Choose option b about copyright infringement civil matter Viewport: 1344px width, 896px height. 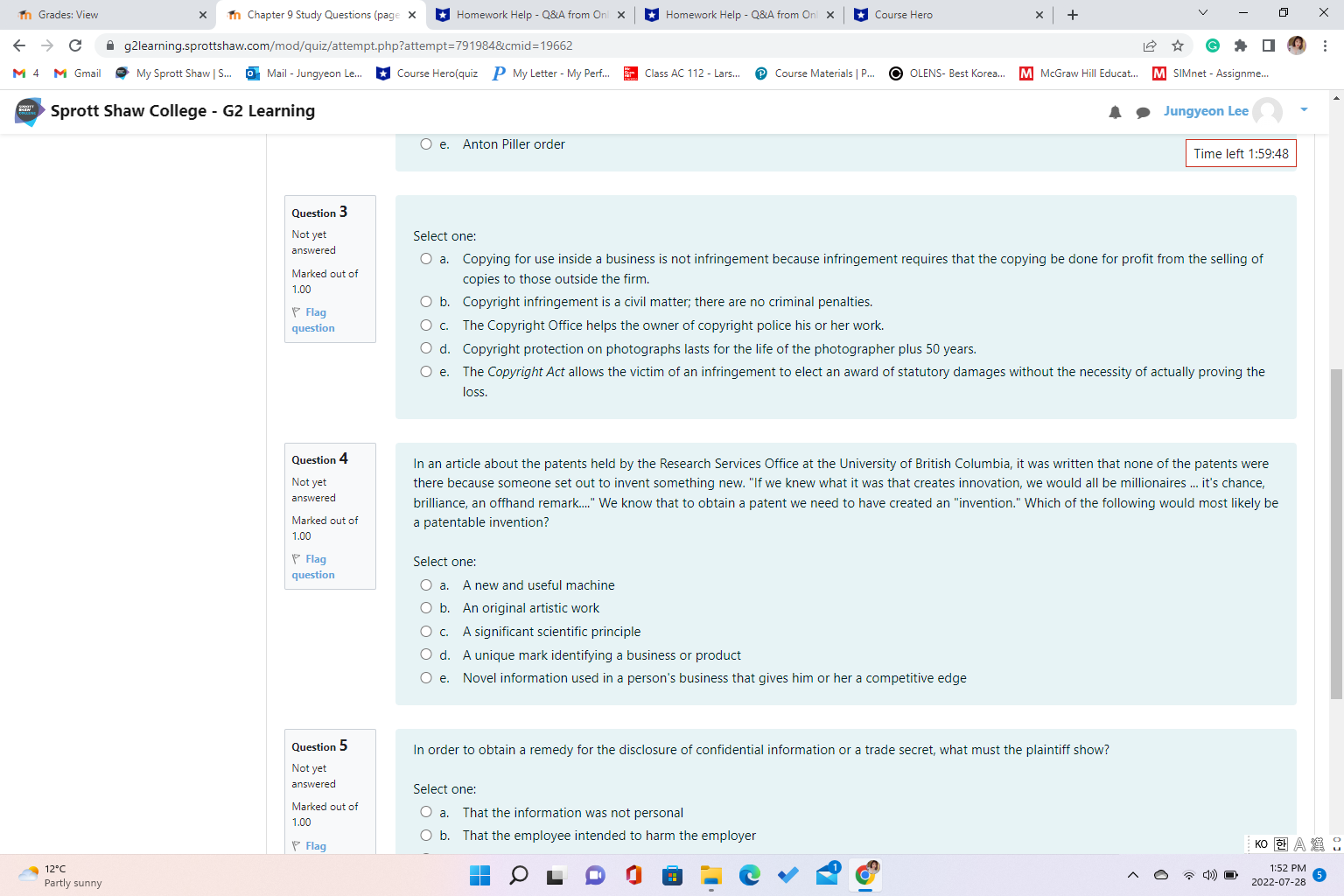pos(426,301)
